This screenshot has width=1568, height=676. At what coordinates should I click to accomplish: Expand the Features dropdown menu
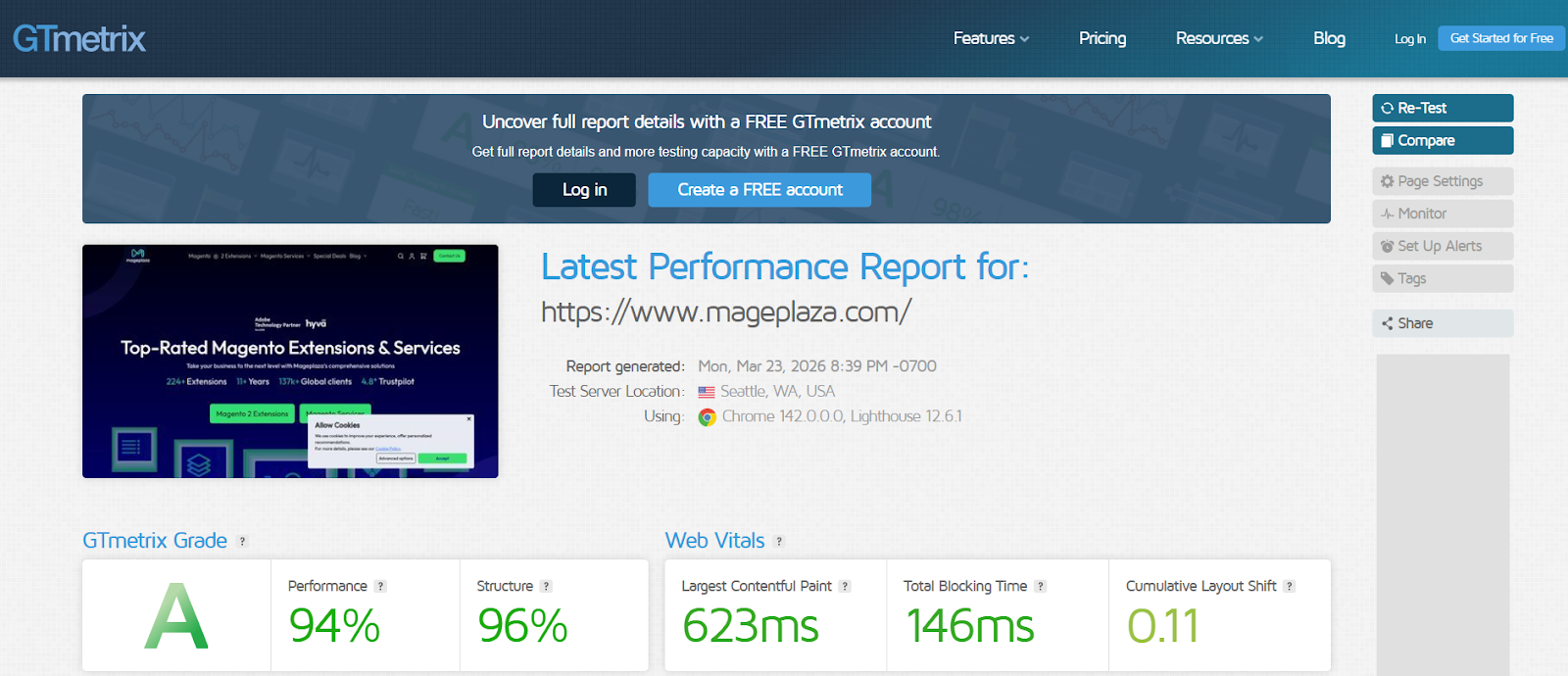pos(991,38)
